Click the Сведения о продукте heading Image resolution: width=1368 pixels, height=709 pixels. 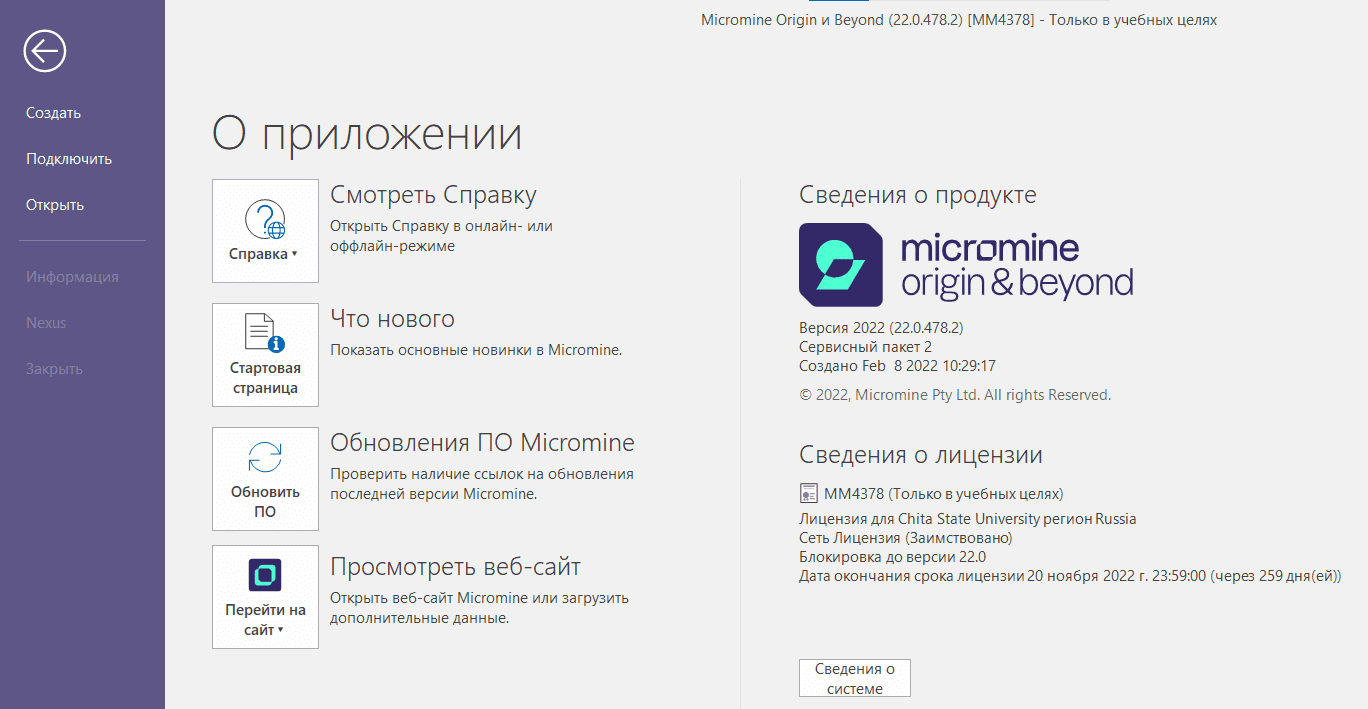pyautogui.click(x=918, y=195)
